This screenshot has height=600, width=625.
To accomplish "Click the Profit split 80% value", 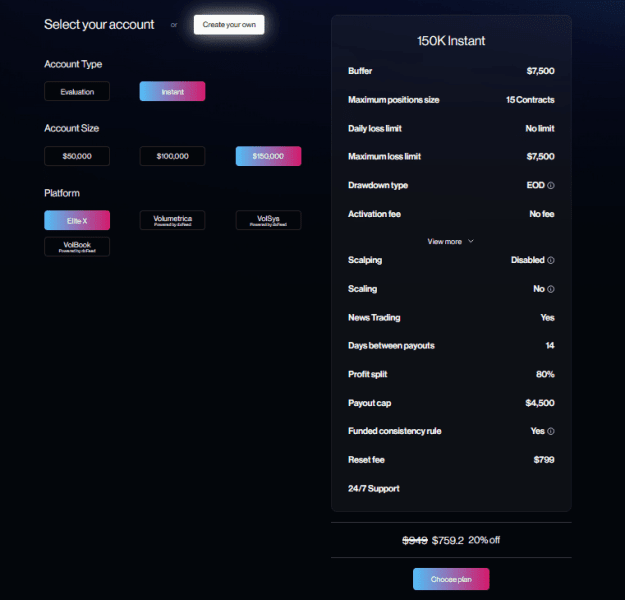I will tap(545, 374).
